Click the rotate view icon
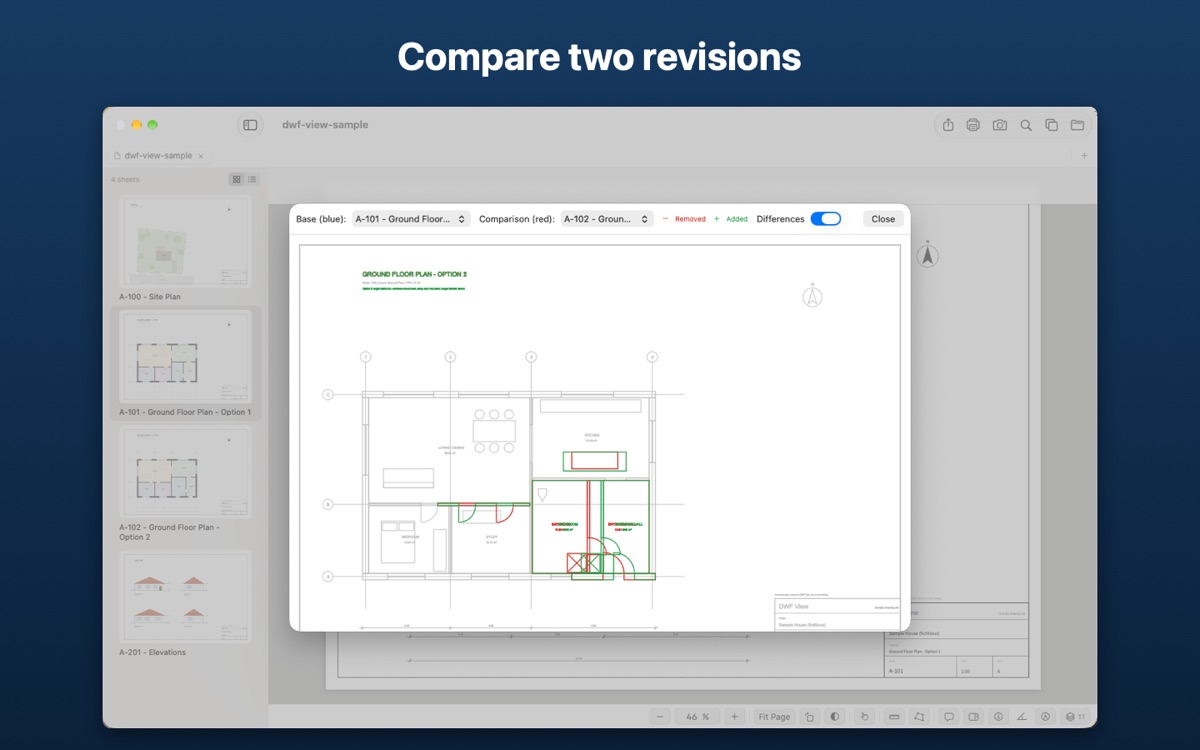This screenshot has width=1200, height=750. [x=809, y=716]
